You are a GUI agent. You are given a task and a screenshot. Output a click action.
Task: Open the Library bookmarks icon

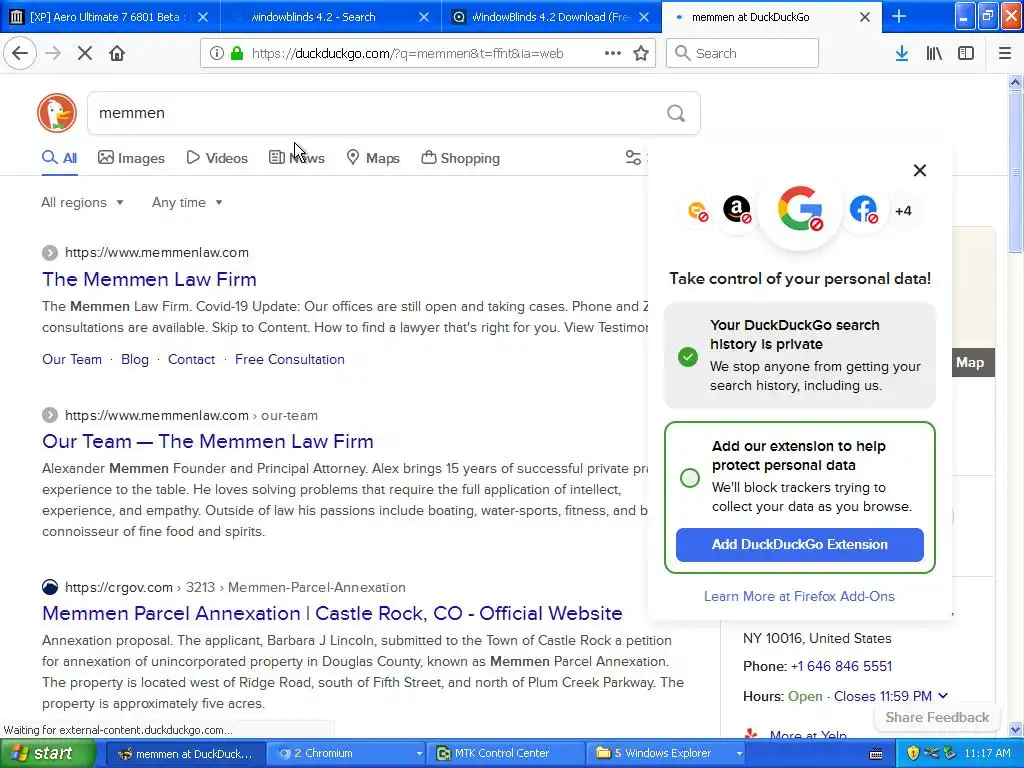934,54
